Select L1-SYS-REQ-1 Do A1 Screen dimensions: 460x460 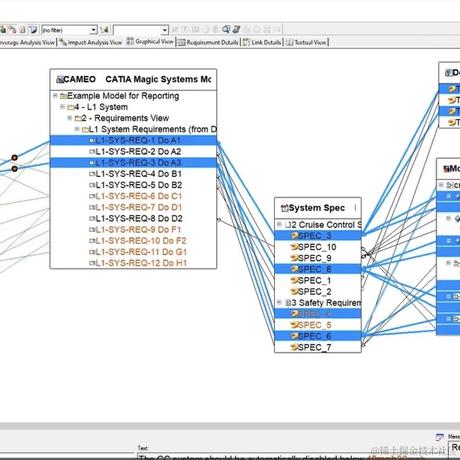(133, 140)
